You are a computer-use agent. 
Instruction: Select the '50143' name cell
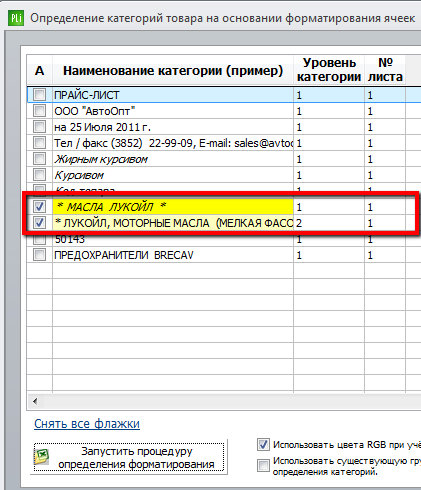[x=173, y=239]
